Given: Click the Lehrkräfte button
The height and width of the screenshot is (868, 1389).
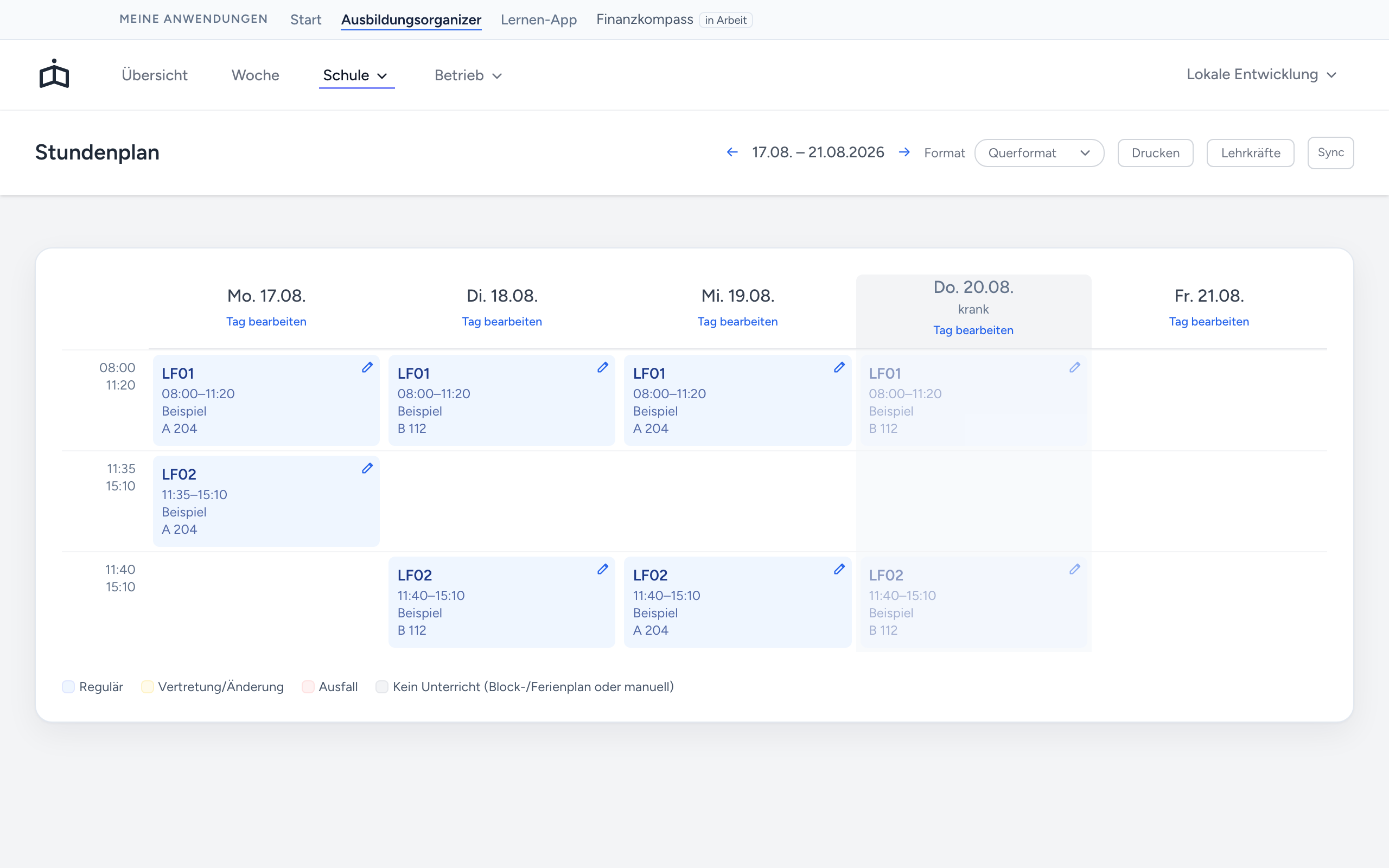Looking at the screenshot, I should coord(1250,152).
